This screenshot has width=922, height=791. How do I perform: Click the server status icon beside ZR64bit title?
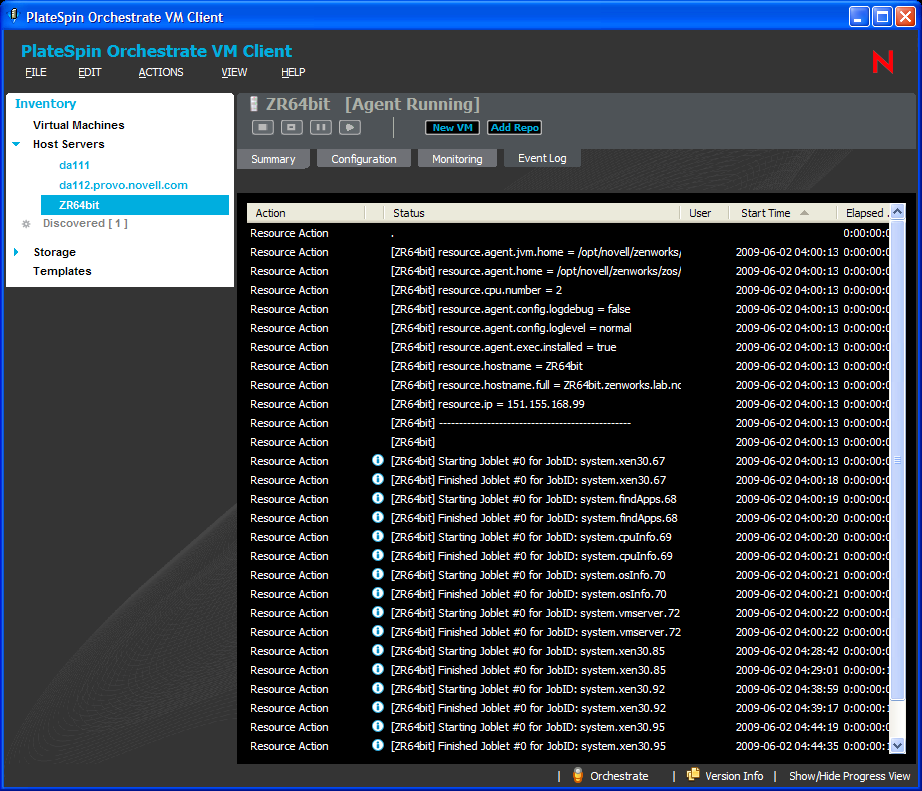coord(254,104)
